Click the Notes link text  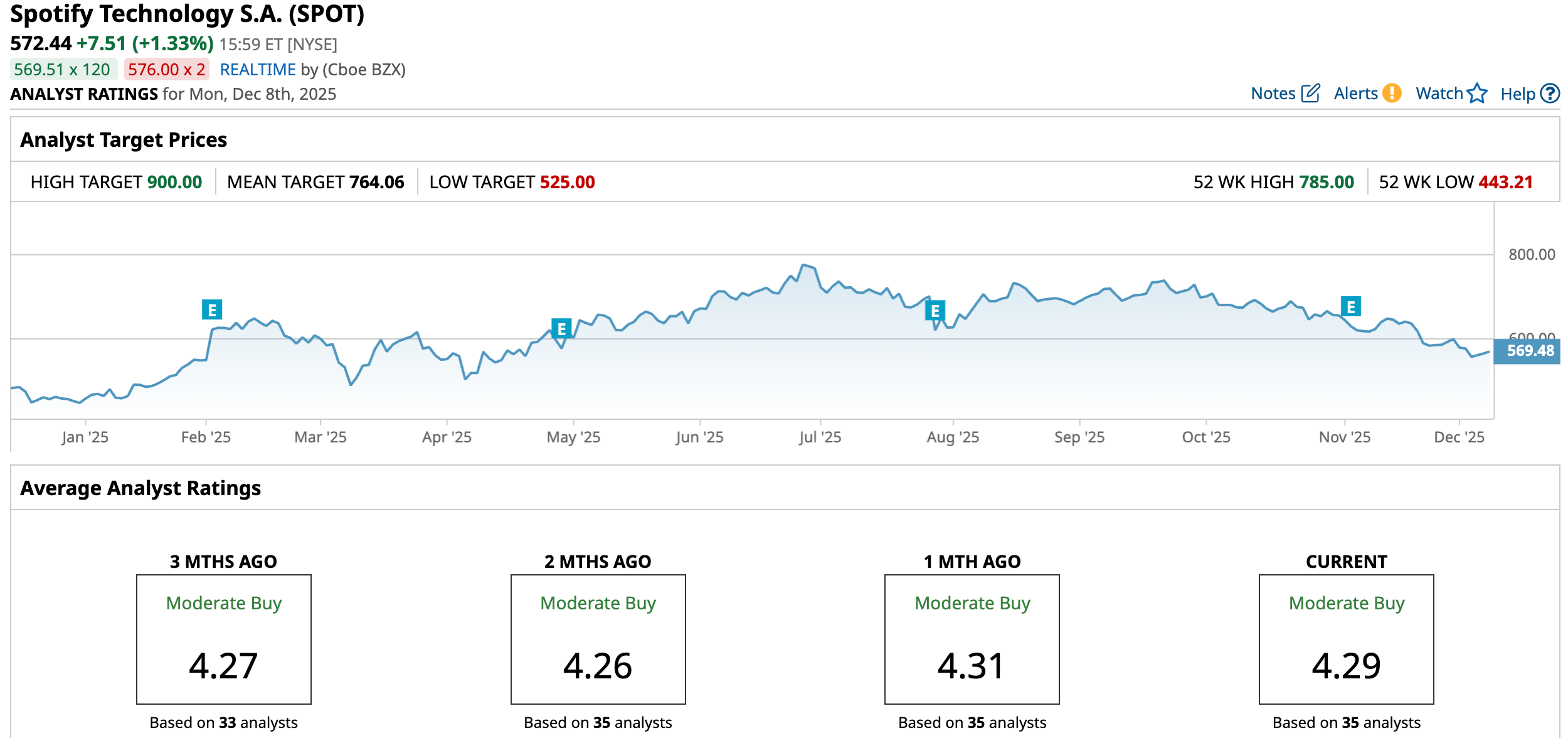click(1273, 94)
